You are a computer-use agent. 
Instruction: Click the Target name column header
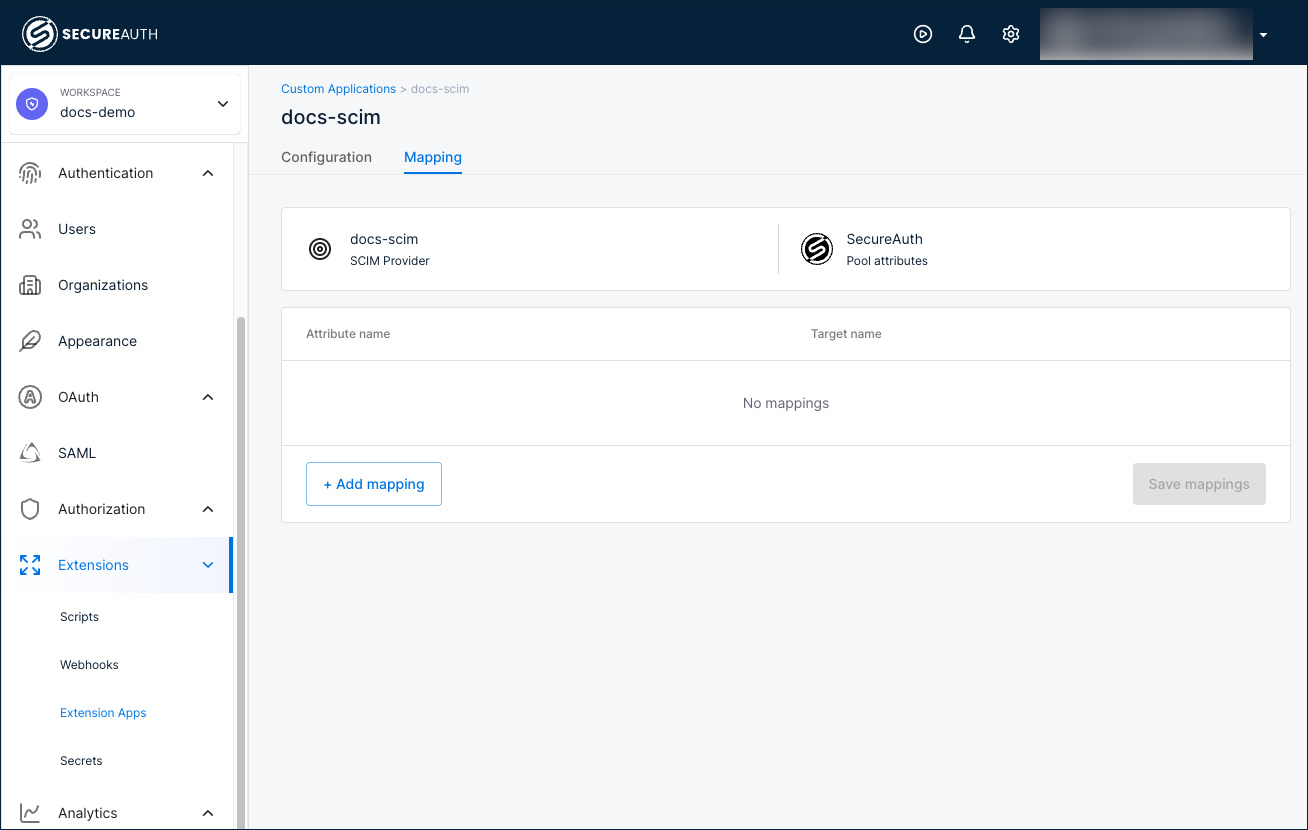[846, 334]
